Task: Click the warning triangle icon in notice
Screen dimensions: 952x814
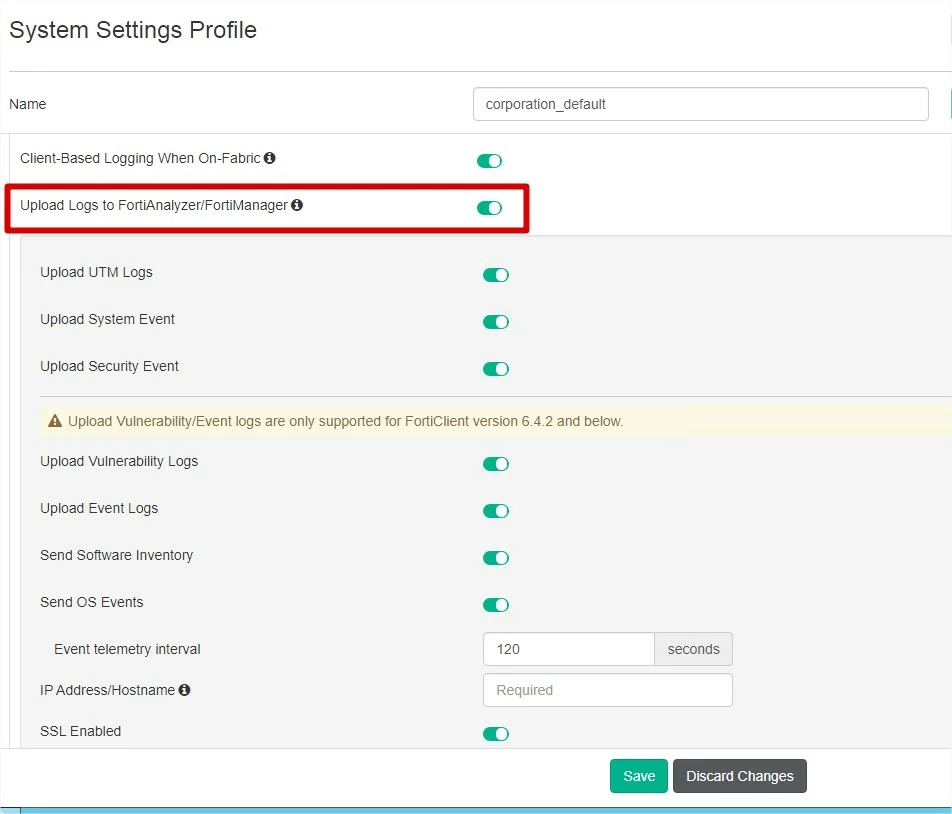Action: click(x=55, y=421)
